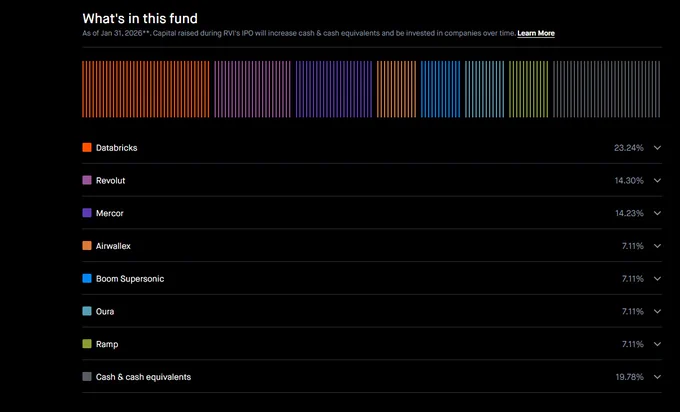
Task: Expand the Boom Supersonic row chevron
Action: (x=657, y=279)
